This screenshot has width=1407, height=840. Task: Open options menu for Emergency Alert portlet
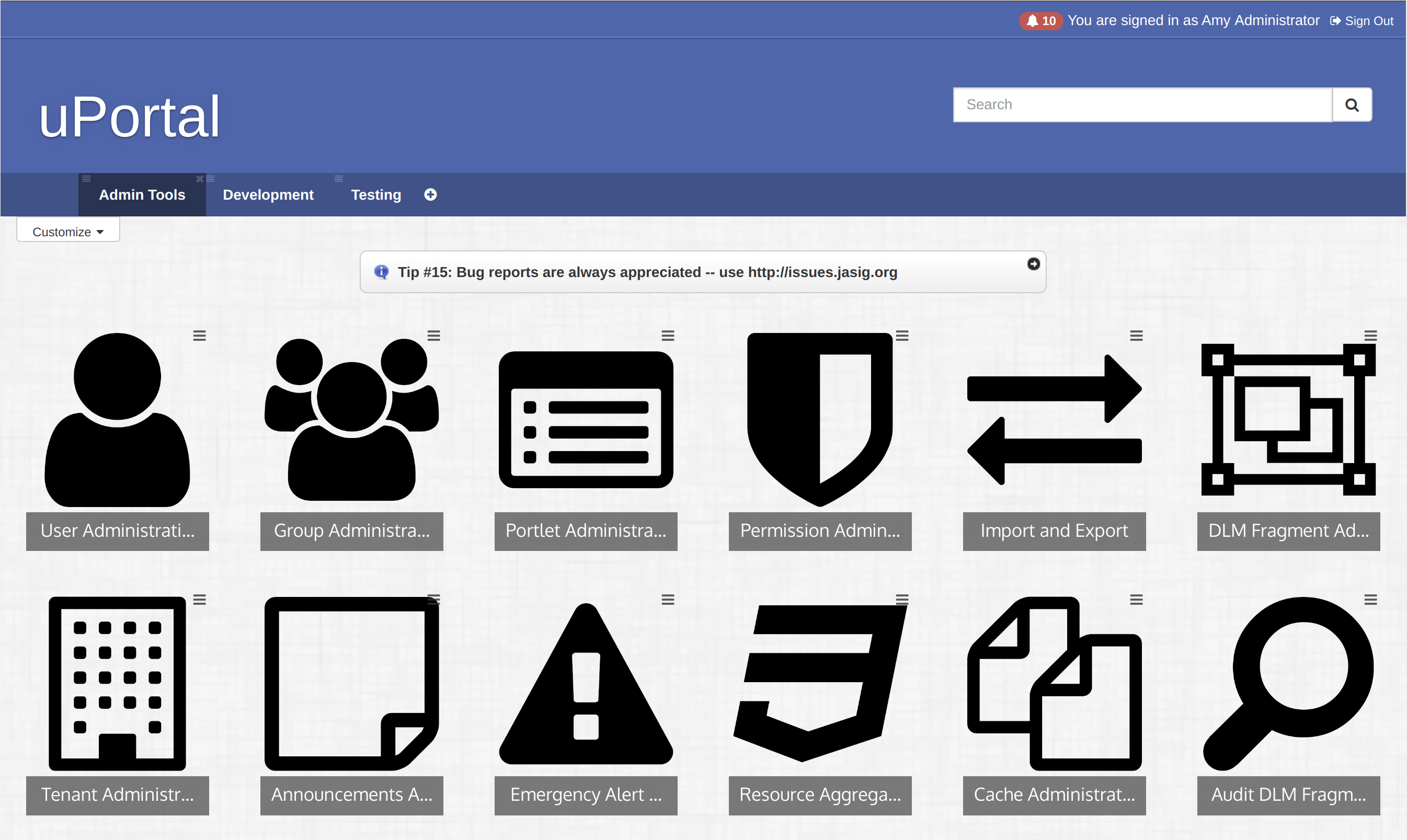[x=668, y=600]
